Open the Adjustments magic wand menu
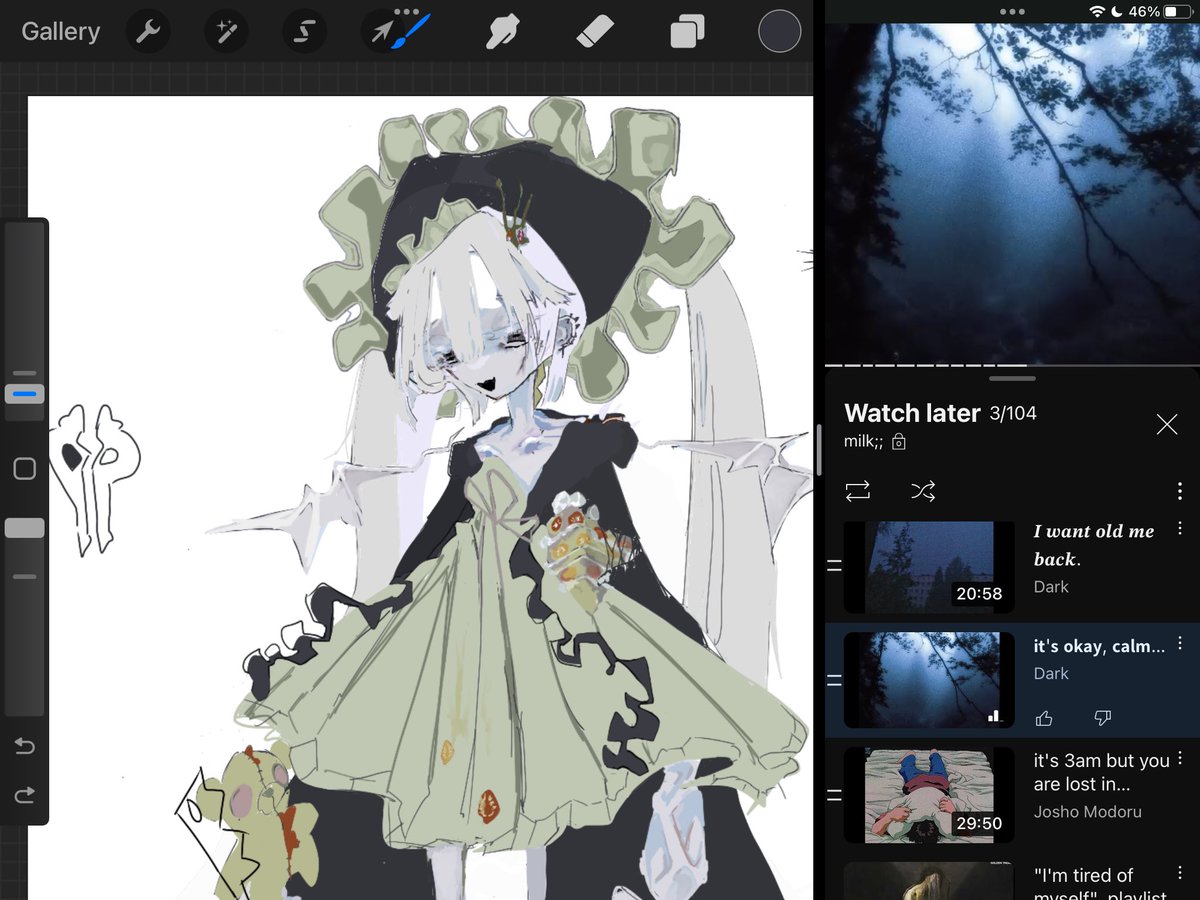This screenshot has width=1200, height=900. point(226,32)
